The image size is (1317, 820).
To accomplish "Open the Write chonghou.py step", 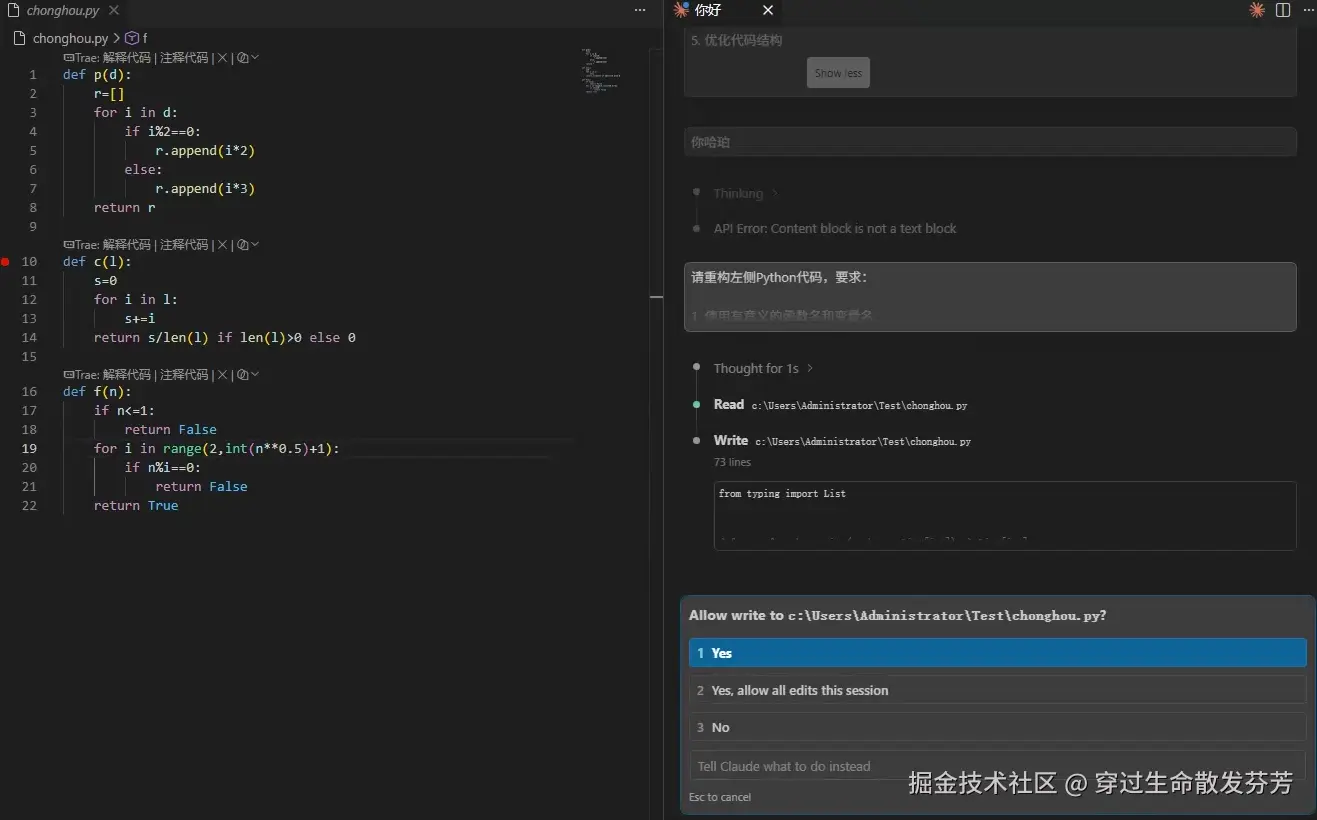I will (x=842, y=441).
